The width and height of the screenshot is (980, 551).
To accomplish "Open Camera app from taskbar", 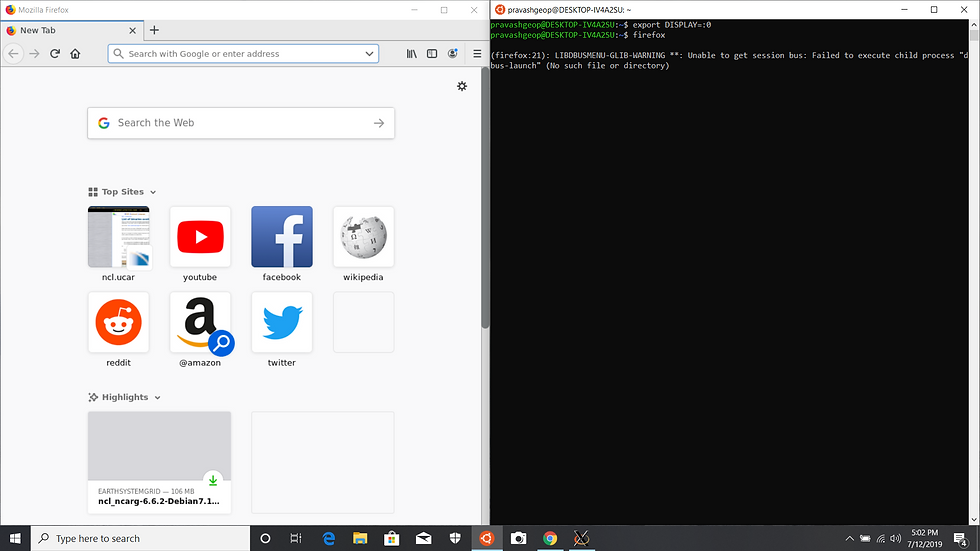I will click(518, 539).
